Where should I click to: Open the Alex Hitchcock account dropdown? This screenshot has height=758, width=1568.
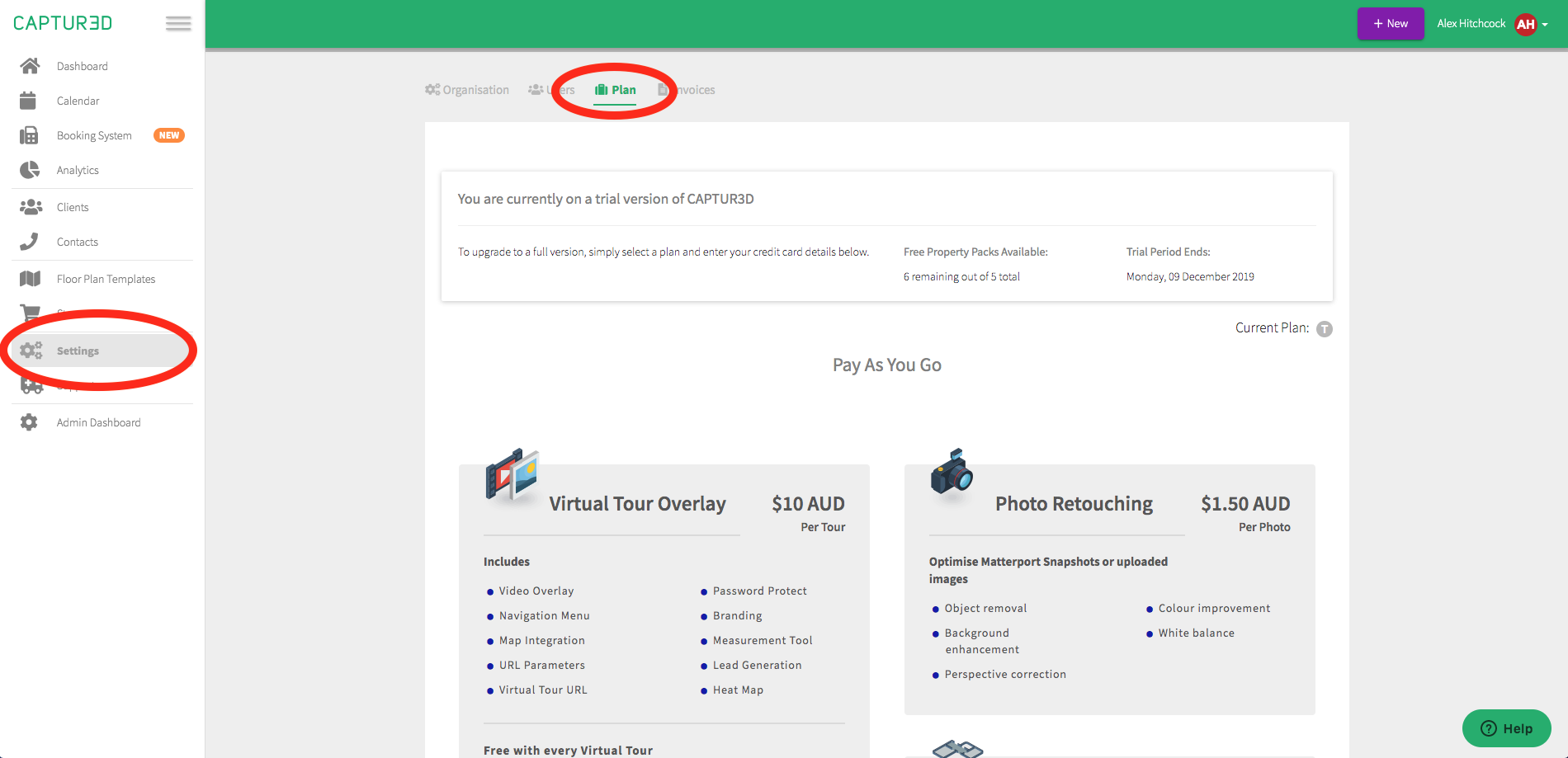tap(1492, 24)
